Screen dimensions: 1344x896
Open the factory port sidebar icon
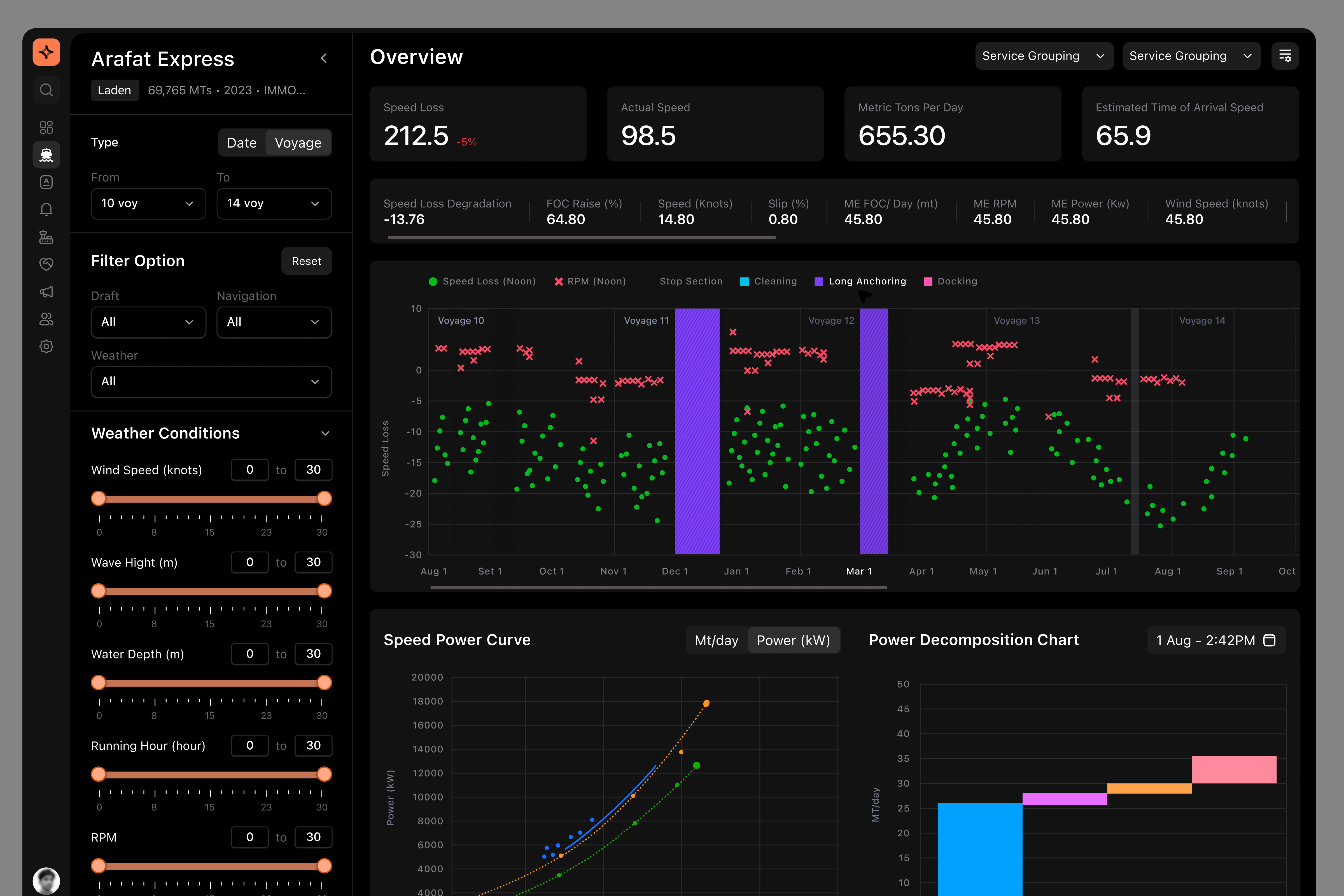click(x=46, y=237)
